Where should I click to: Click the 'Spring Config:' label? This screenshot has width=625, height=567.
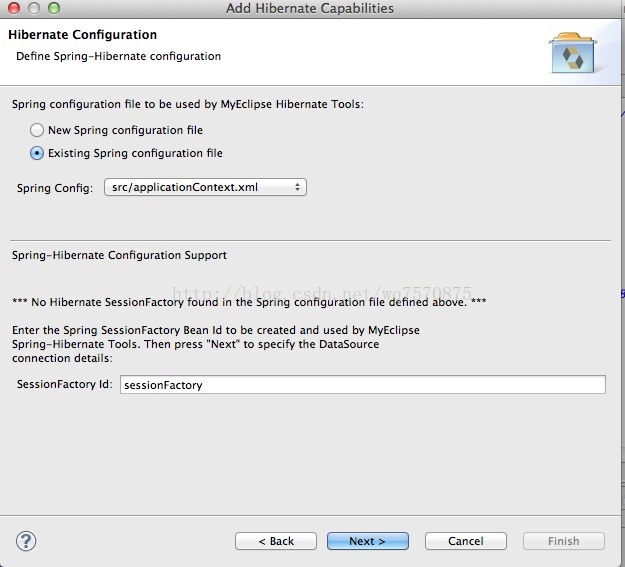click(x=55, y=188)
